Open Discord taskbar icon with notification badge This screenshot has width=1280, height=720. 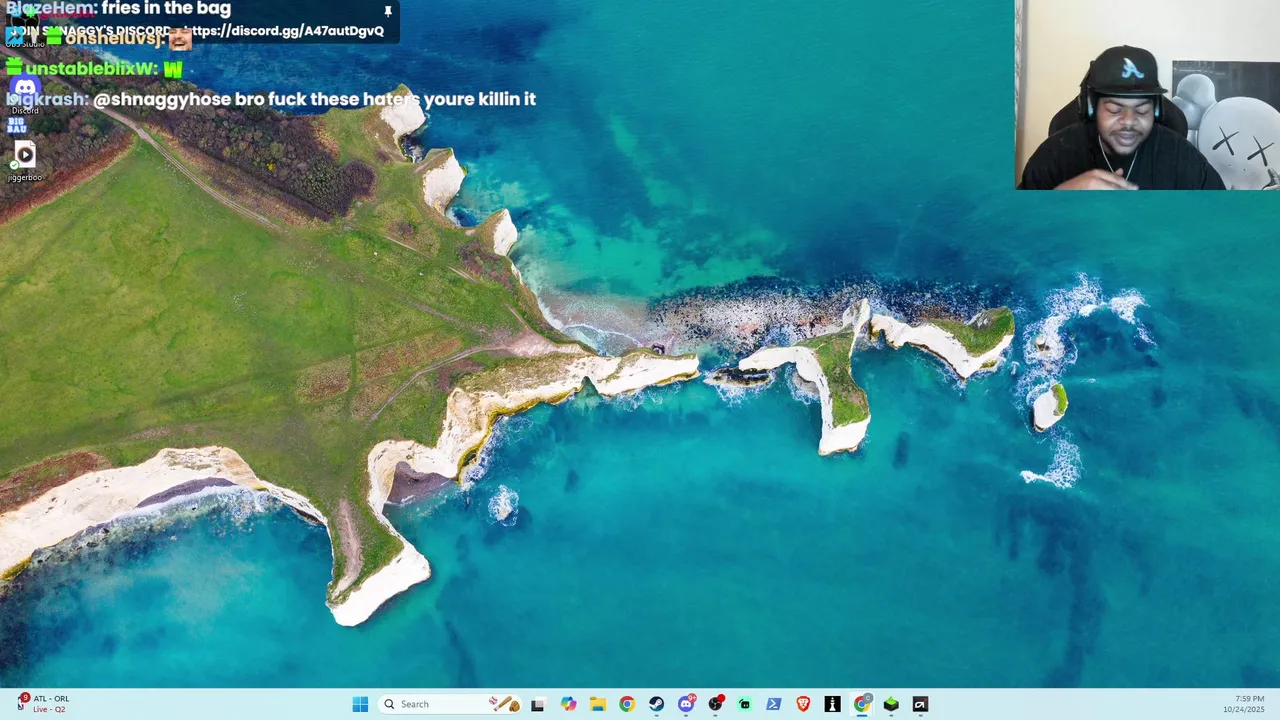pyautogui.click(x=686, y=704)
